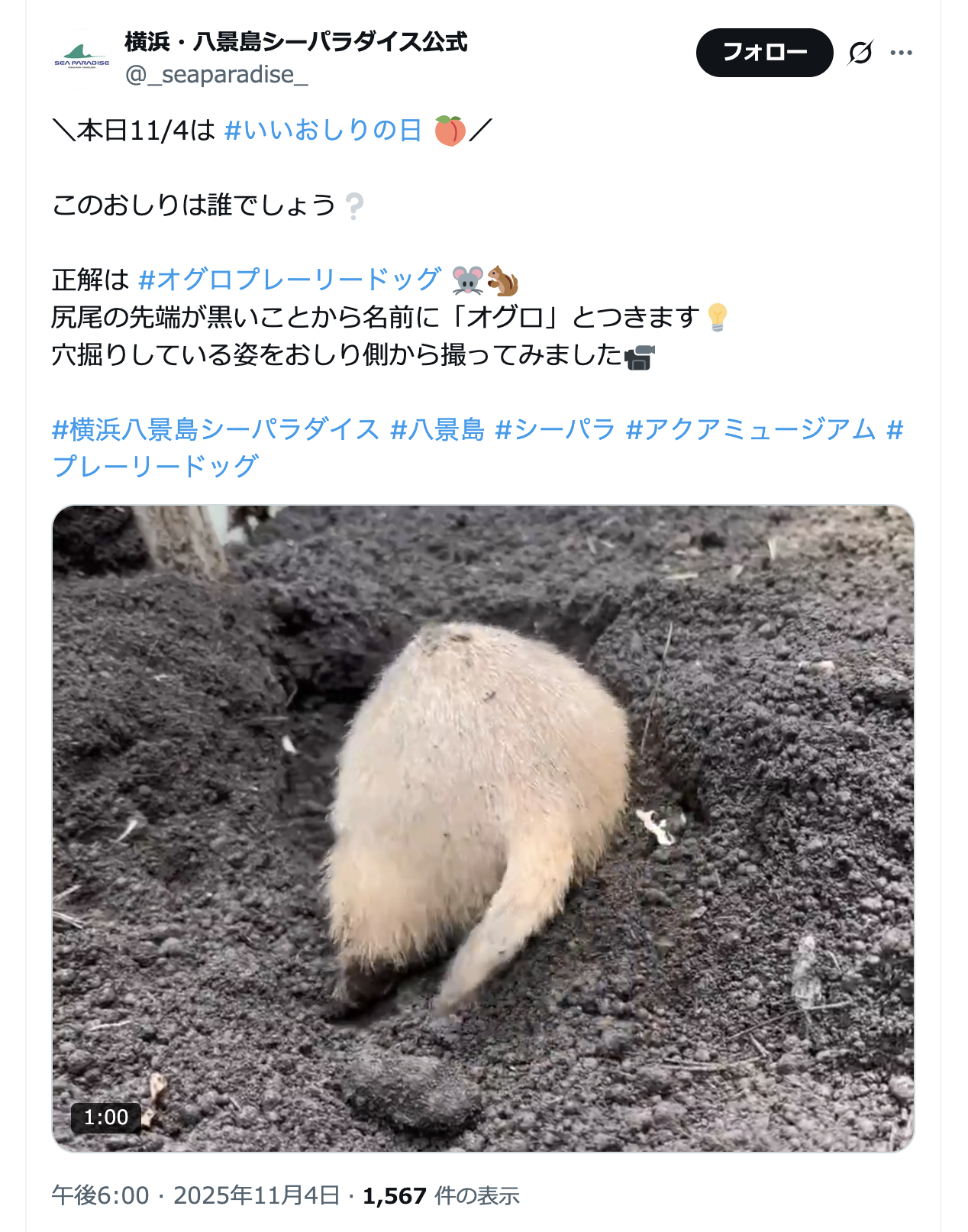The height and width of the screenshot is (1232, 968).
Task: Open the #八景島 hashtag
Action: [437, 429]
